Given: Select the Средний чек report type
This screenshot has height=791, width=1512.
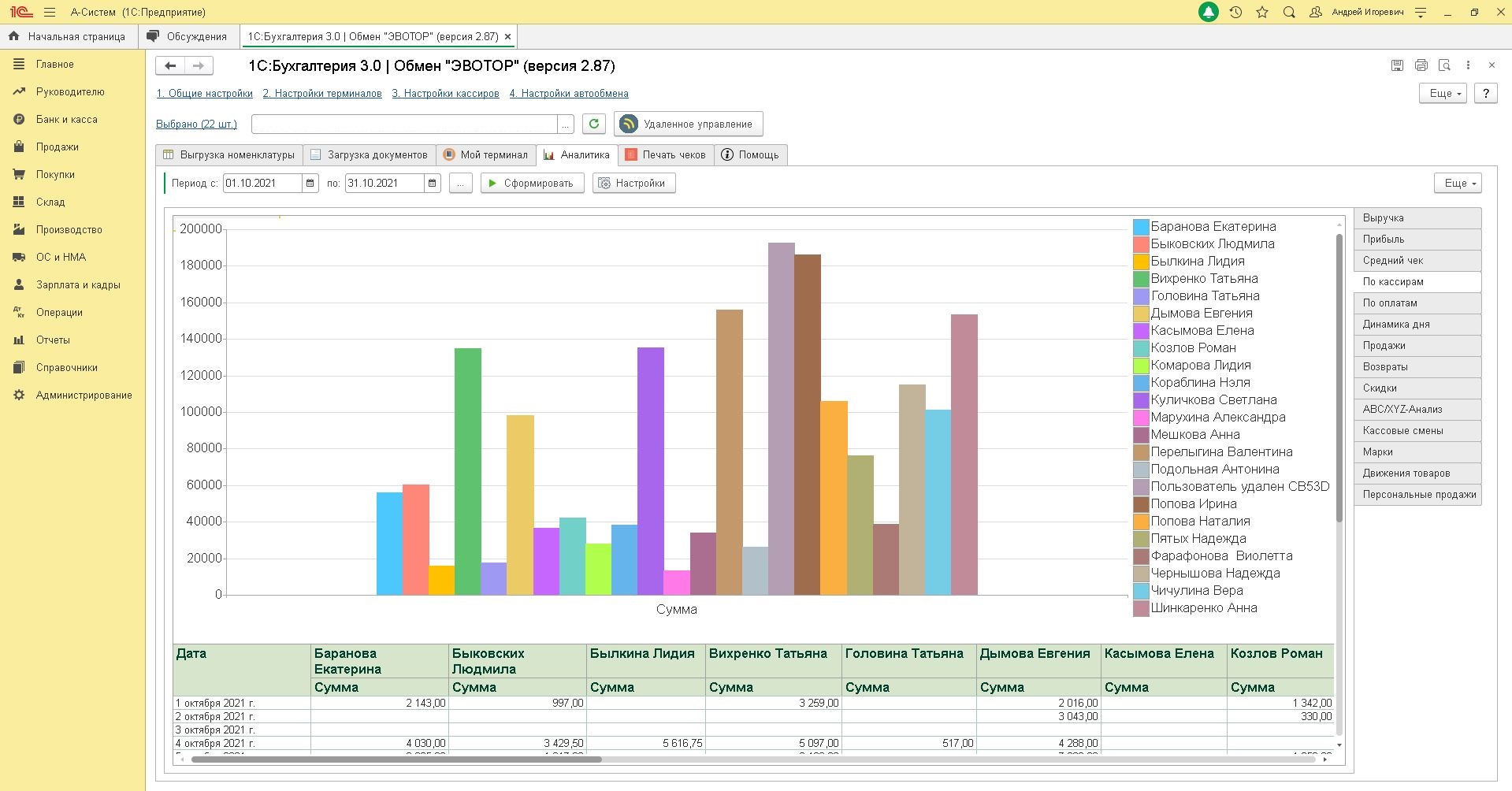Looking at the screenshot, I should [x=1417, y=260].
